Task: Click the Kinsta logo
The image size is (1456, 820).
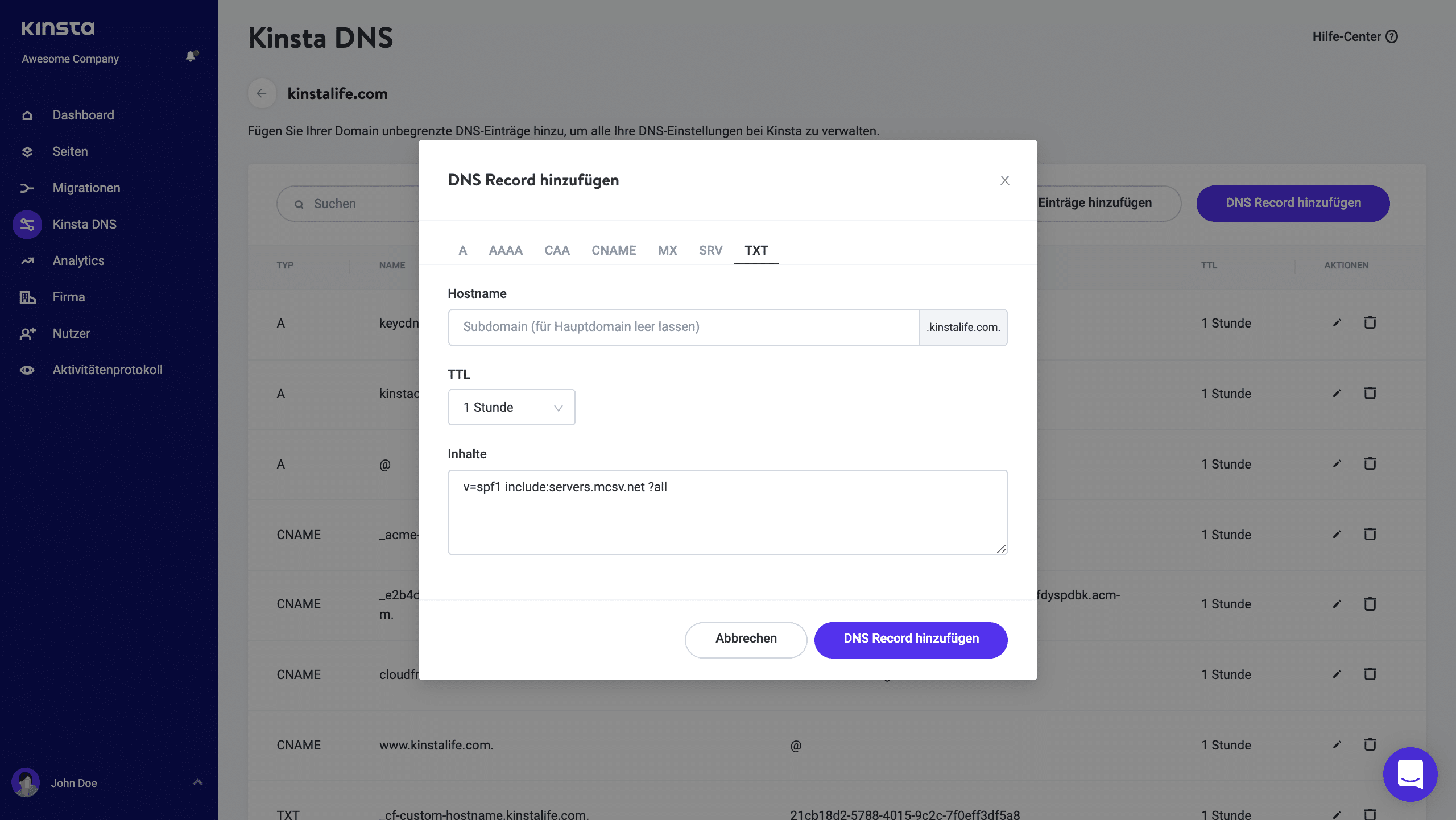Action: [58, 28]
